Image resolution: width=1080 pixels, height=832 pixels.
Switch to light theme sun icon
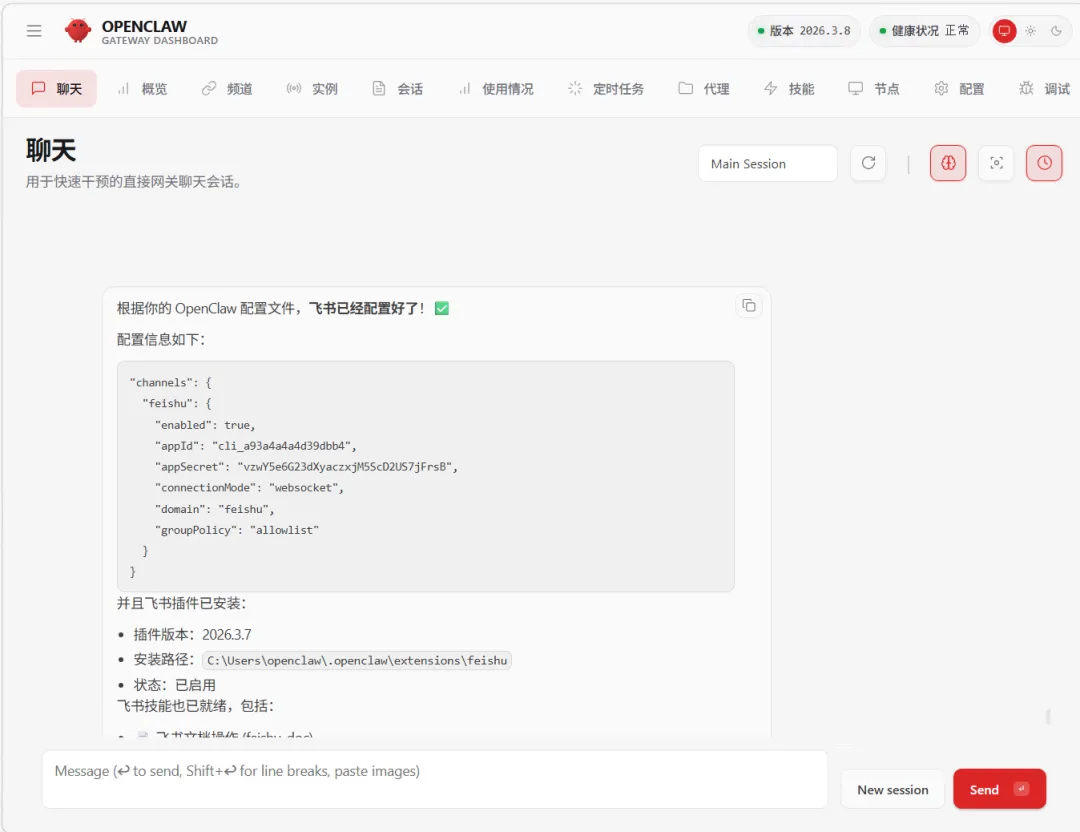[1030, 31]
